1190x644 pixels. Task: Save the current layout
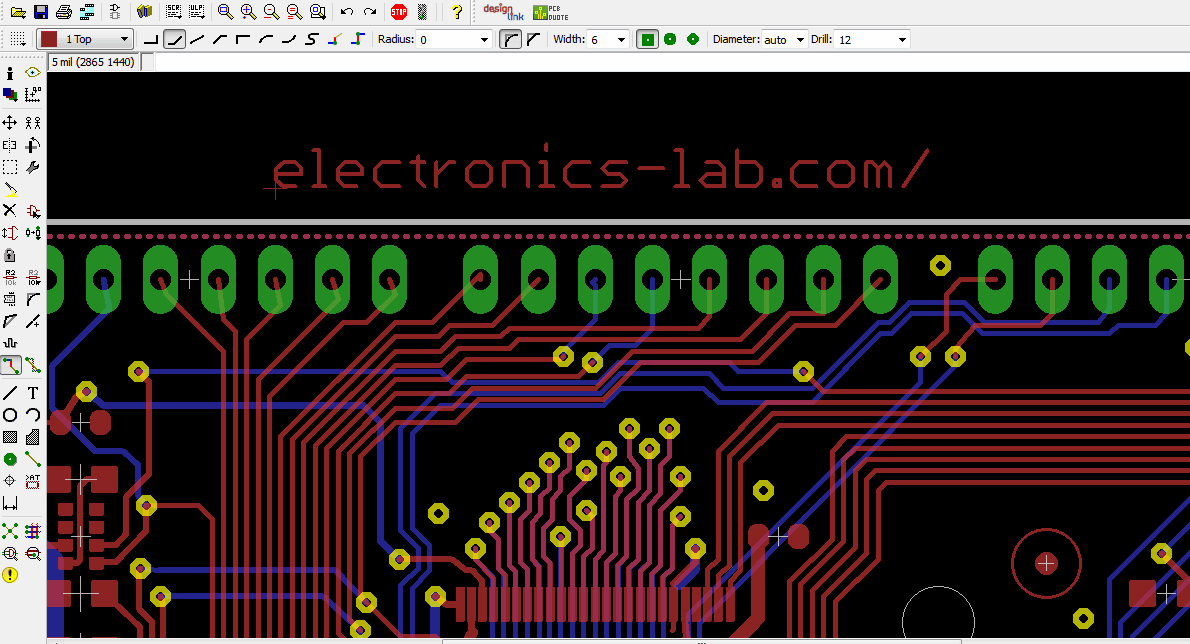tap(40, 12)
